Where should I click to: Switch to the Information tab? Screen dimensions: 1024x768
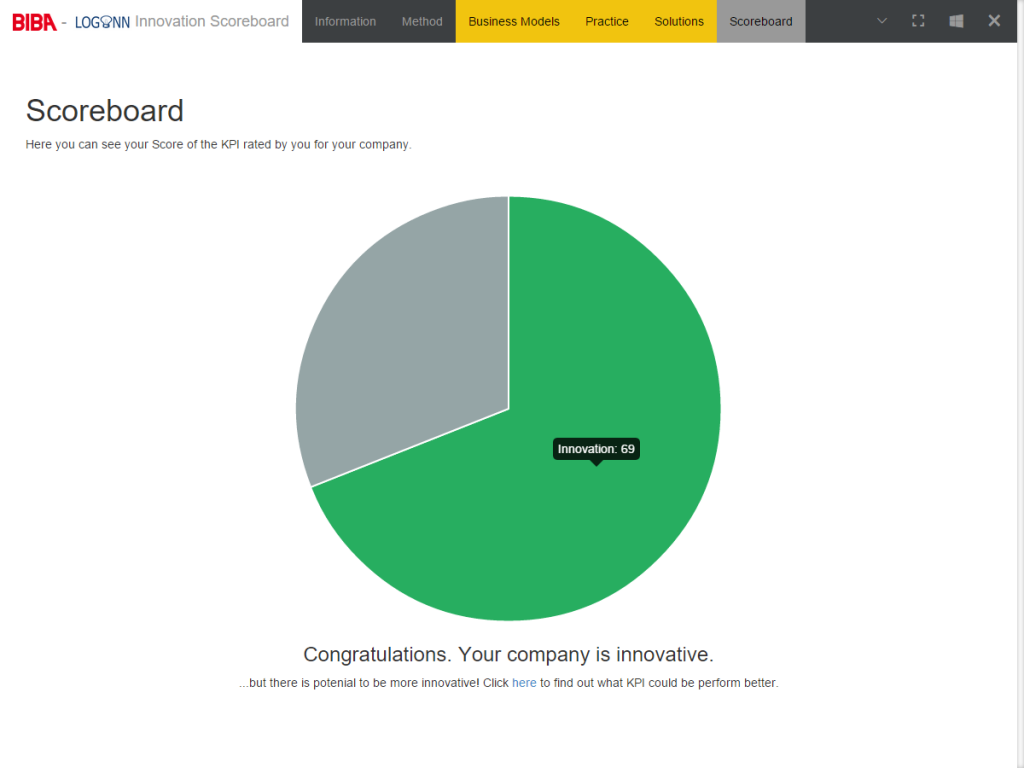pos(345,21)
